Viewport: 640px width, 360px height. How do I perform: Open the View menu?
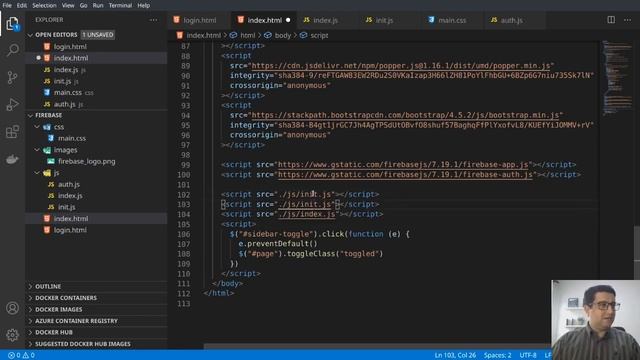point(68,5)
